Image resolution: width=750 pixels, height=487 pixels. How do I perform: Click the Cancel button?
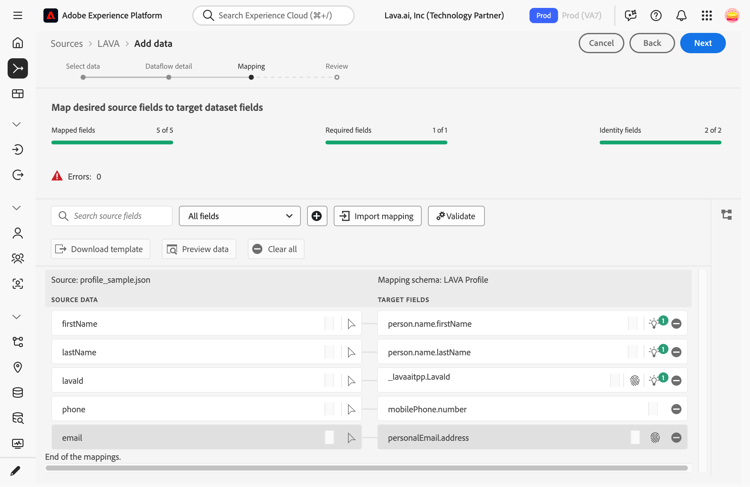(601, 43)
